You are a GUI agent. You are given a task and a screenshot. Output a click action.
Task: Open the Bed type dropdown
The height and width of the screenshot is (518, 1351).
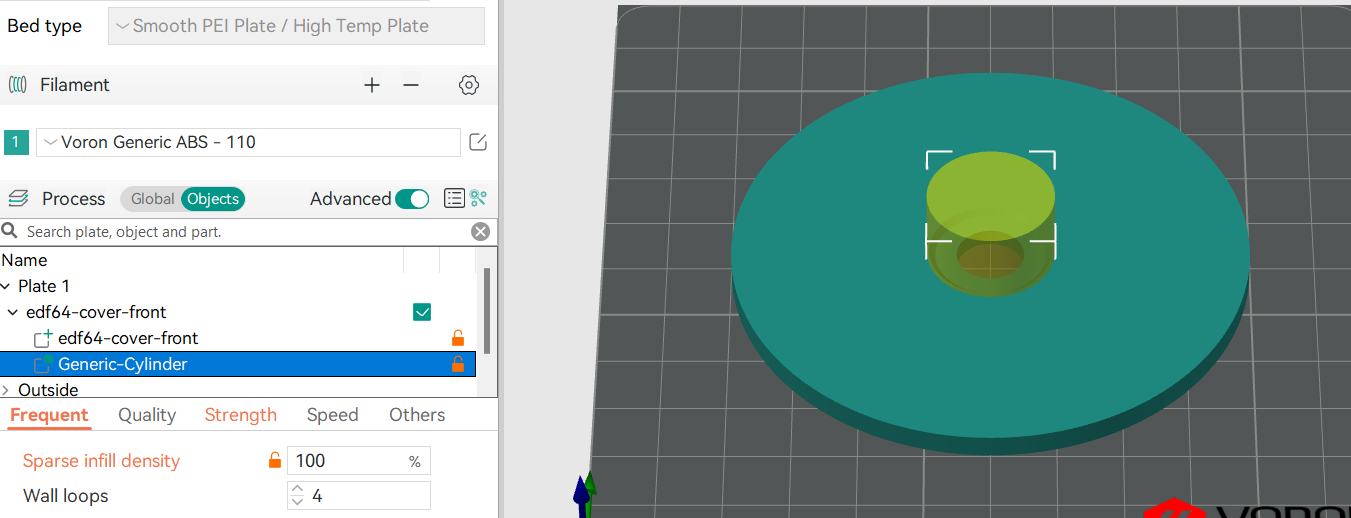296,26
